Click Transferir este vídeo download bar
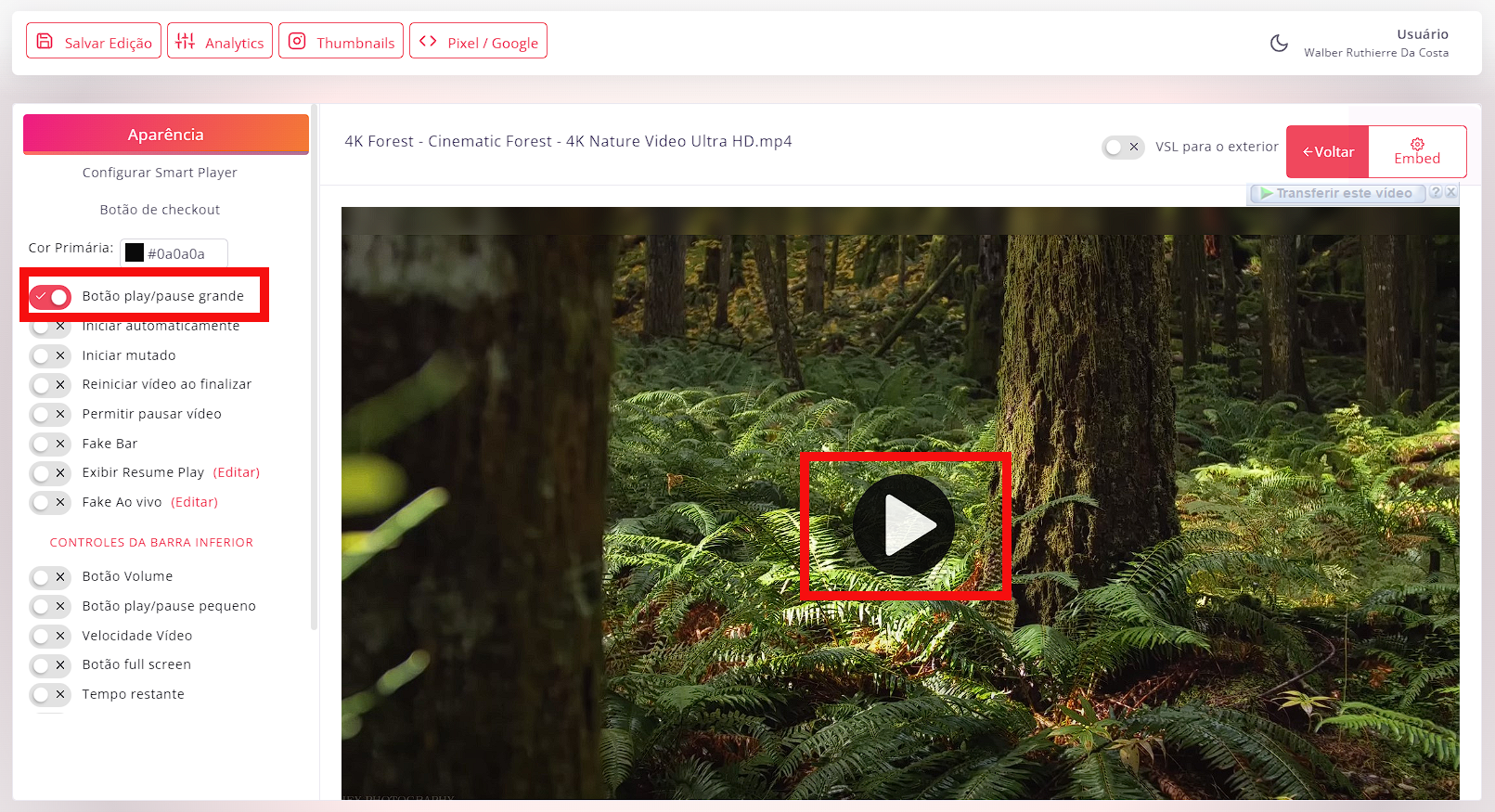Viewport: 1495px width, 812px height. click(x=1336, y=193)
